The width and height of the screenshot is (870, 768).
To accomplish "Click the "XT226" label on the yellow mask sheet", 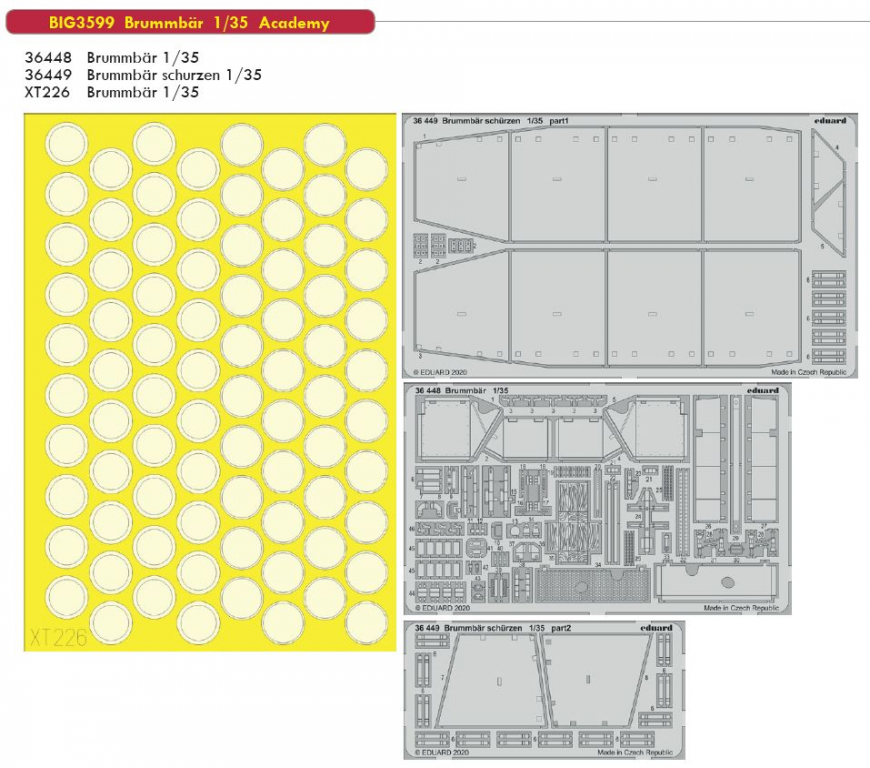I will click(x=58, y=638).
